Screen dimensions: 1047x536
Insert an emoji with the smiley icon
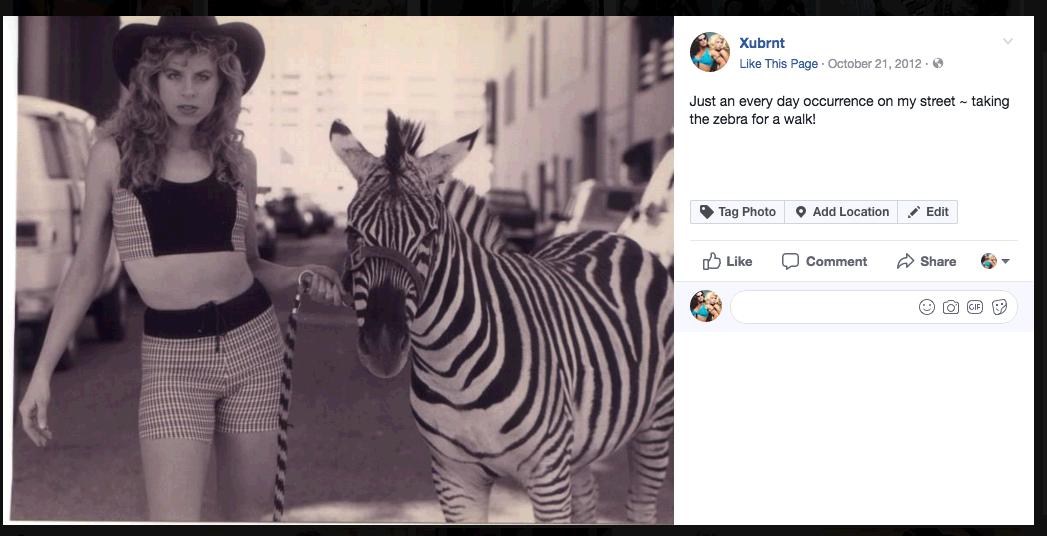[x=927, y=307]
